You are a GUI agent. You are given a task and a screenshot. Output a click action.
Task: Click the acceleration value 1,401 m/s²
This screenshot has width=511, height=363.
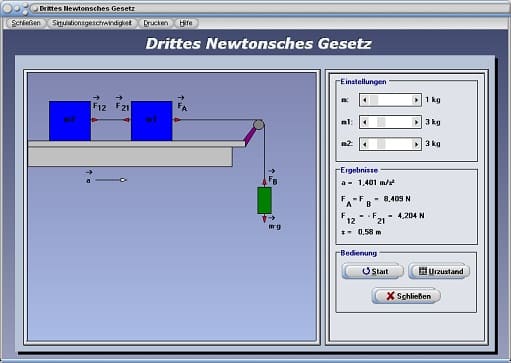376,183
